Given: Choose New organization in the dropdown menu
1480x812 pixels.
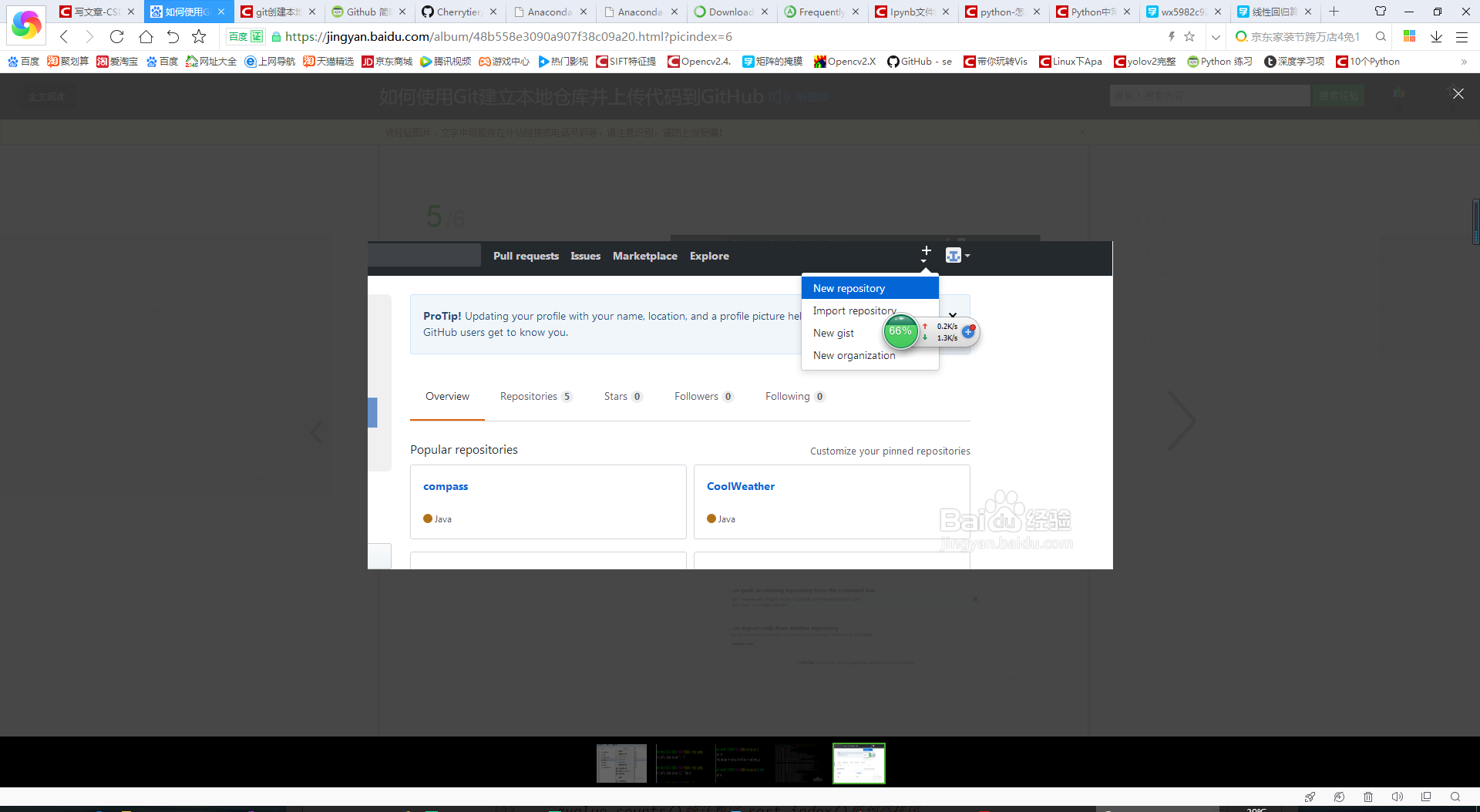Looking at the screenshot, I should [869, 355].
